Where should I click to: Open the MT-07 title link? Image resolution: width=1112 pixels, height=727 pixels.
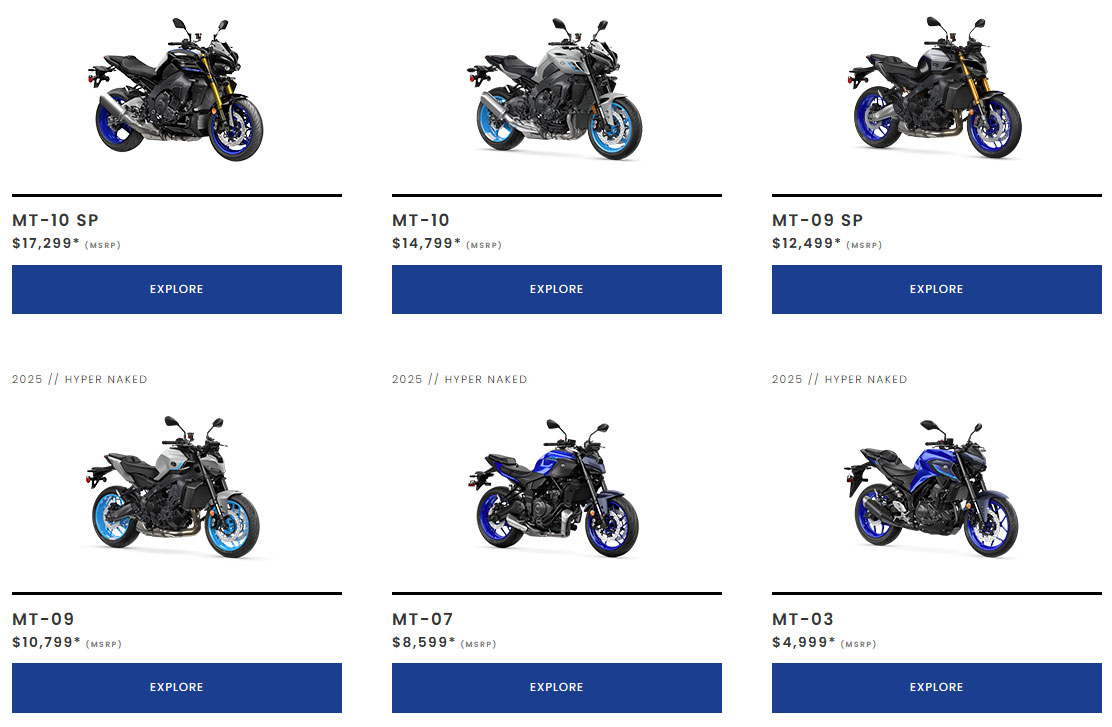click(x=423, y=619)
